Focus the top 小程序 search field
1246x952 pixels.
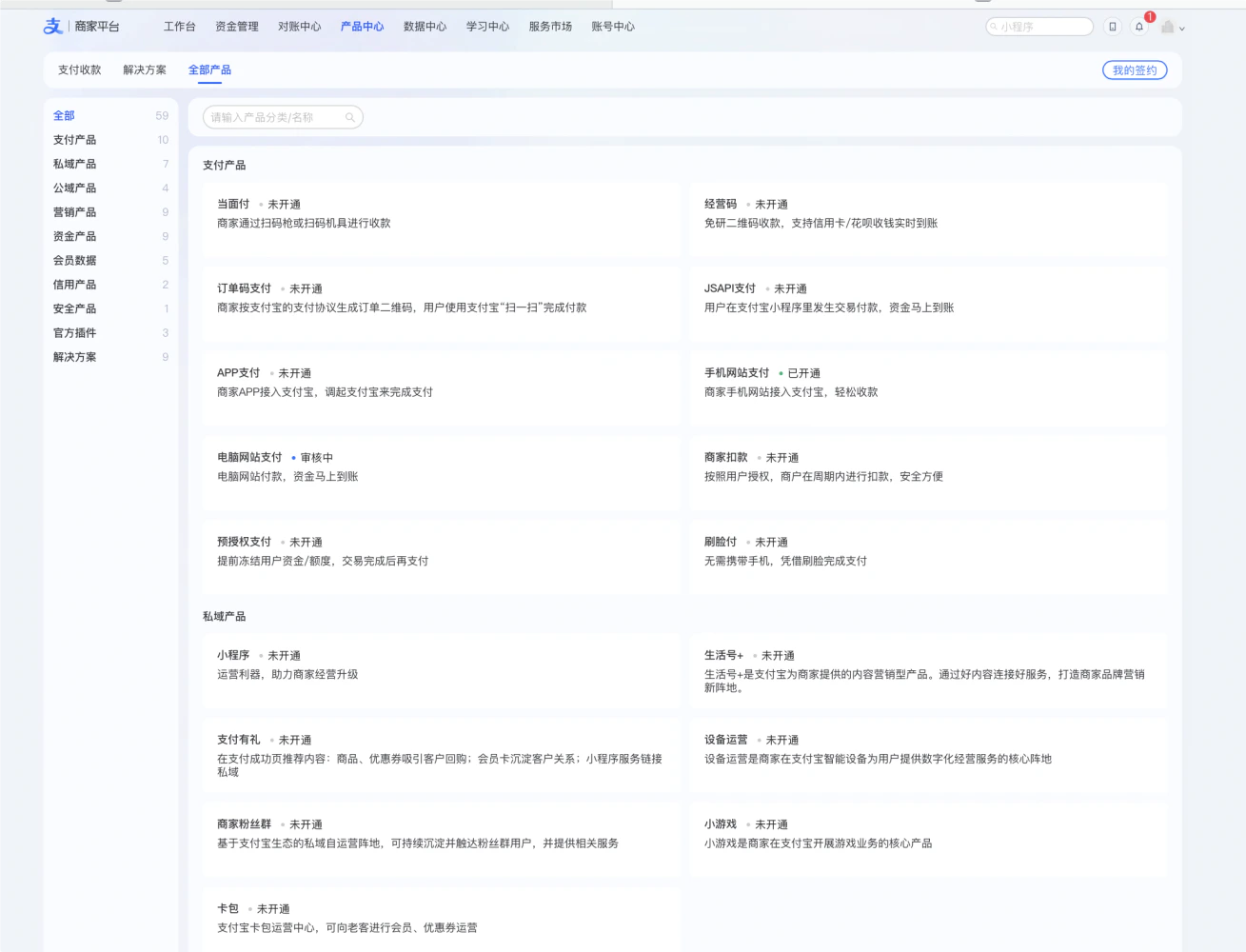[1039, 27]
